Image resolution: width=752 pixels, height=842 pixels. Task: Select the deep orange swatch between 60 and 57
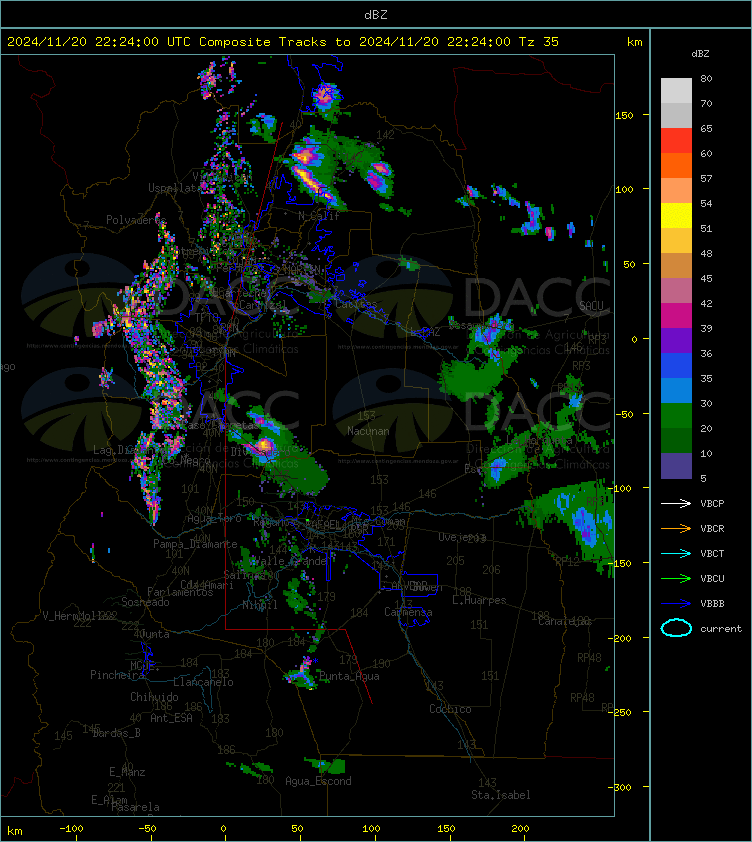pos(676,166)
